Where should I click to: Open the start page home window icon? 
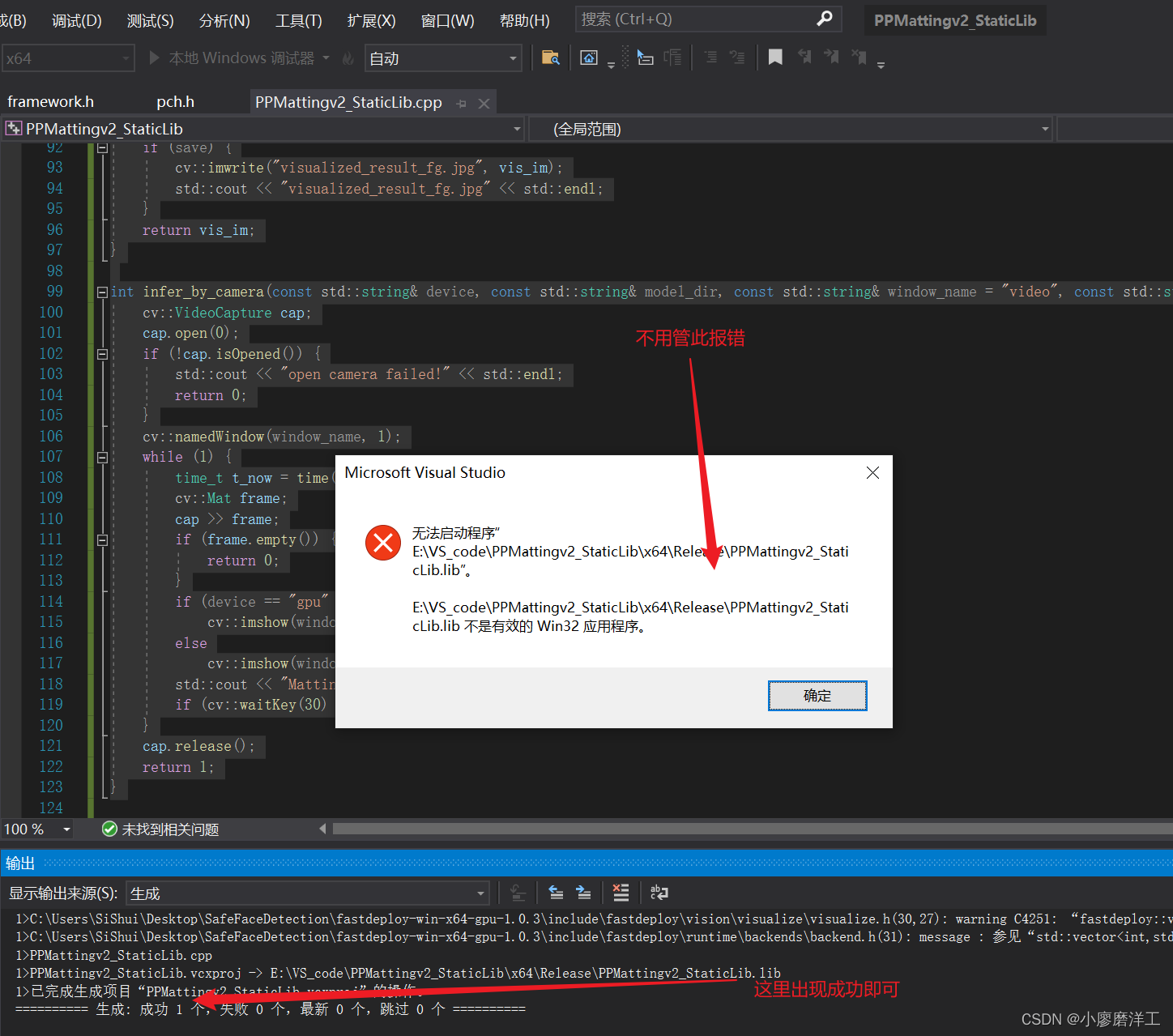coord(589,58)
